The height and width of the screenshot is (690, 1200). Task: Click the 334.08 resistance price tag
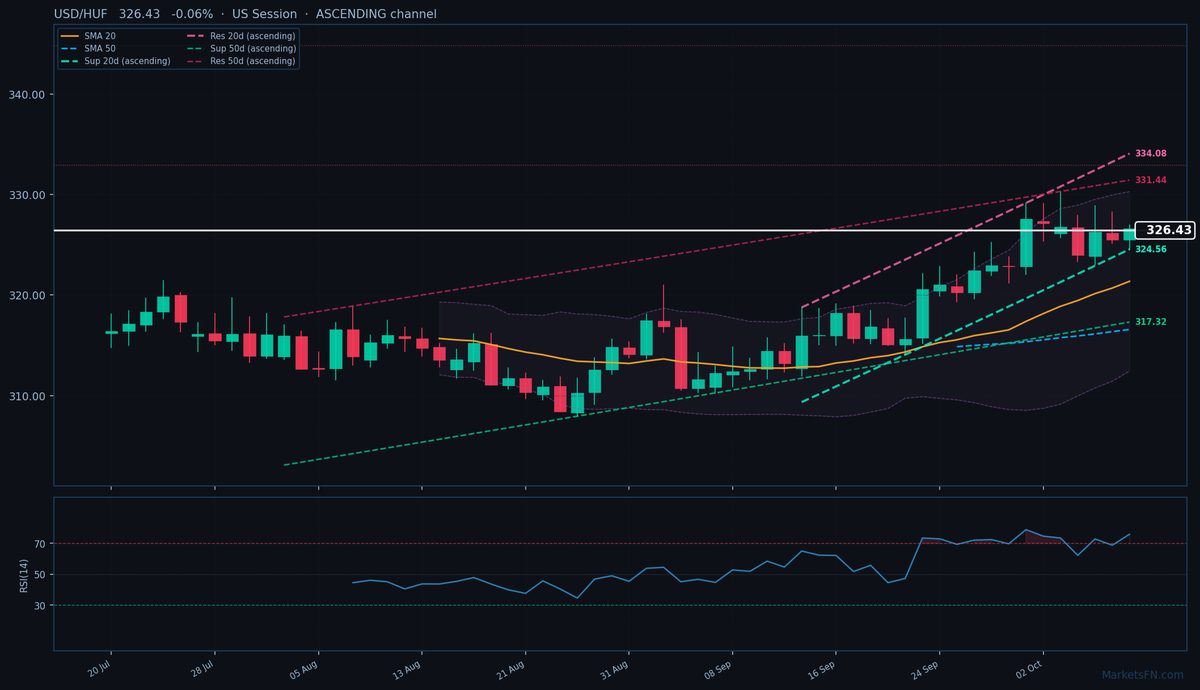[1151, 154]
